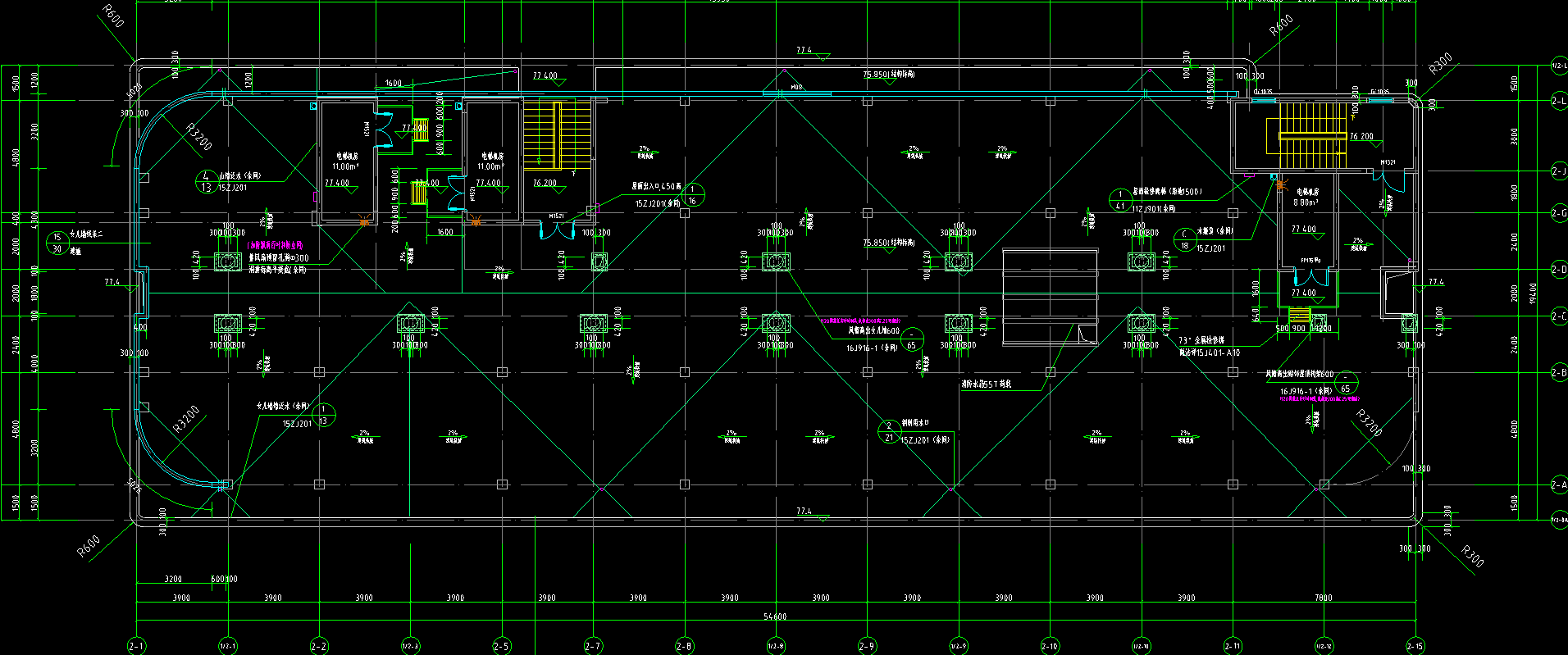Click the 76.200 elevation mark below main stair
Viewport: 1568px width, 655px height.
point(545,183)
